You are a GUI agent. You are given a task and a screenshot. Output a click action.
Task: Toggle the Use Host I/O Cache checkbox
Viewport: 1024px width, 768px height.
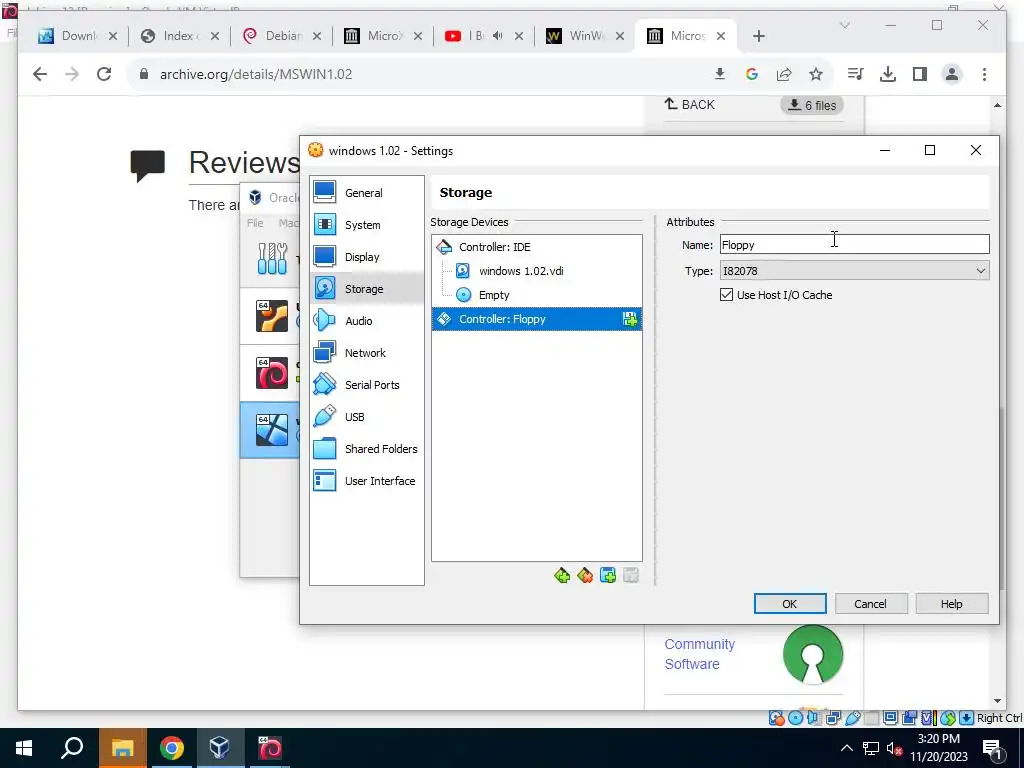point(726,295)
